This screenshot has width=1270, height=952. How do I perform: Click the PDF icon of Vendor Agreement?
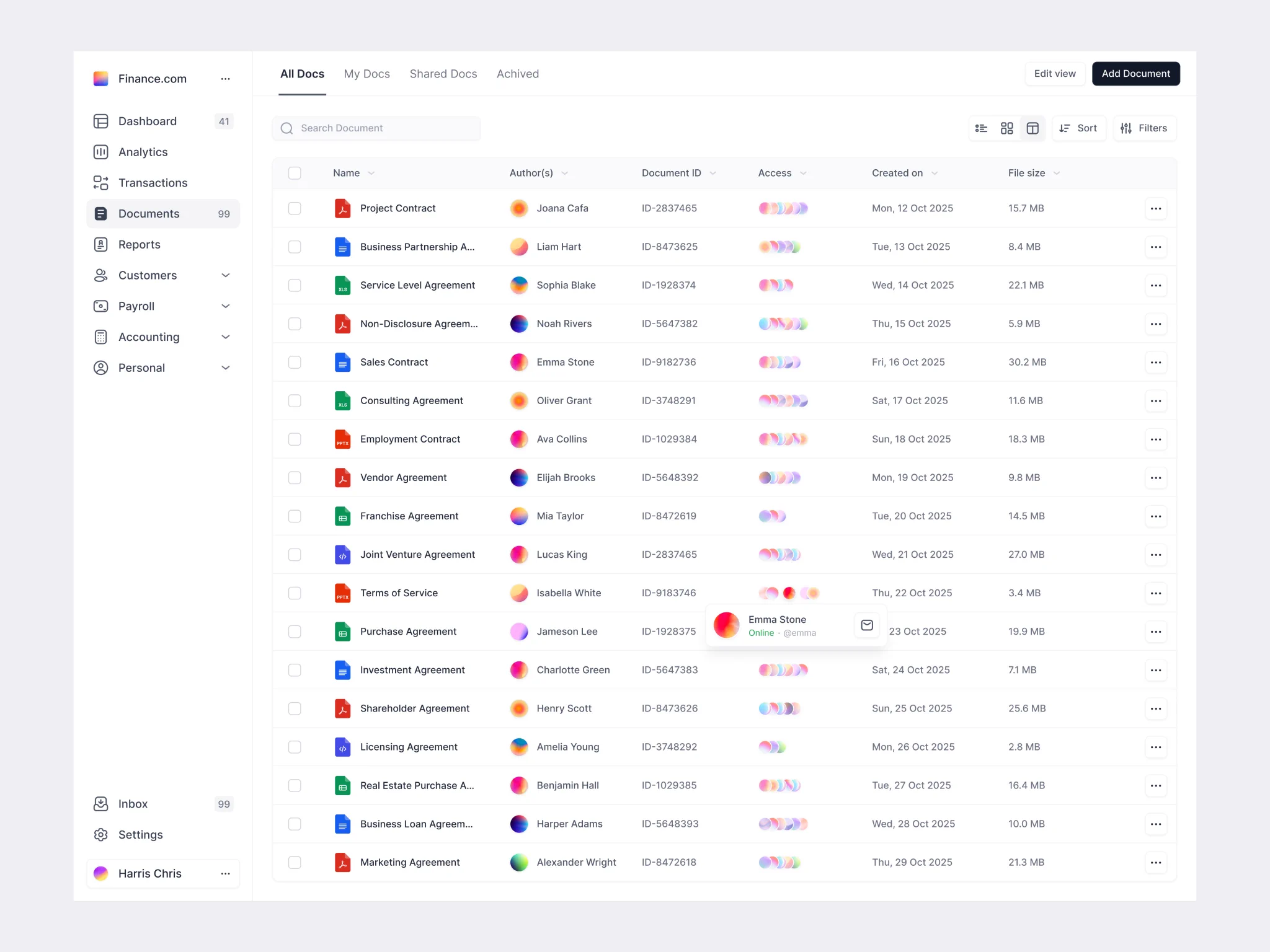point(342,477)
